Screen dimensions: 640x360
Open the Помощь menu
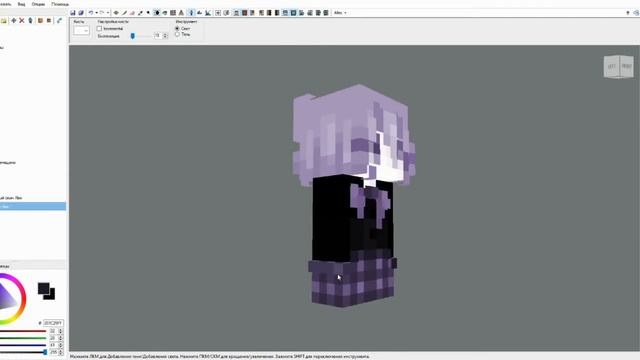60,4
